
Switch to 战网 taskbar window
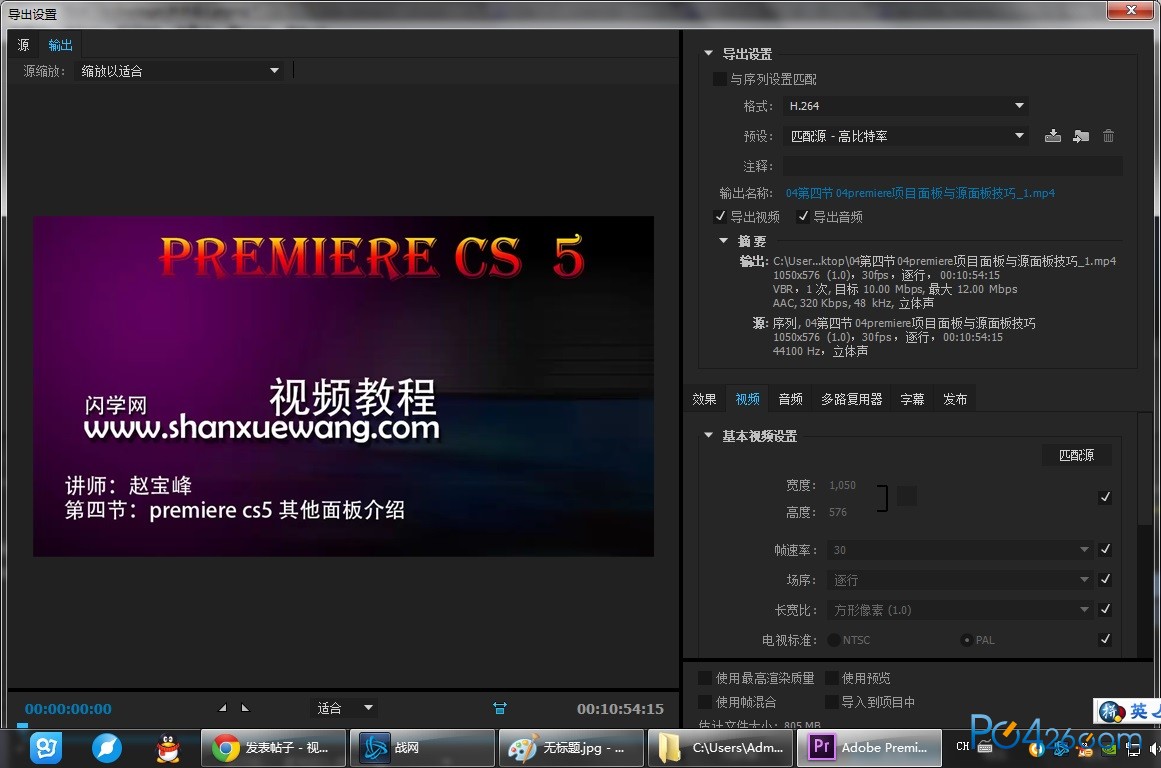(422, 747)
